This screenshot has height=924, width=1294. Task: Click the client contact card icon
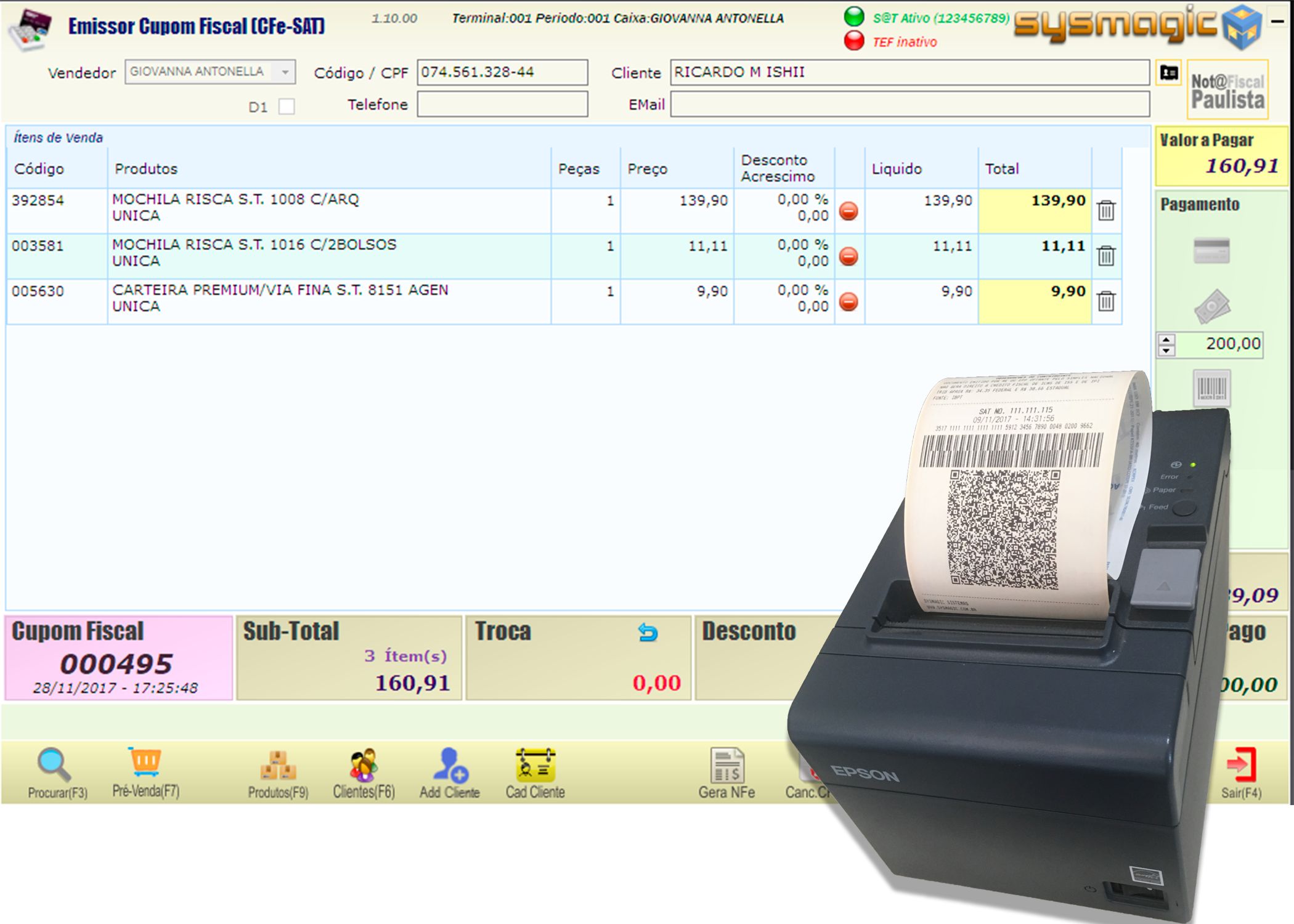[1169, 73]
